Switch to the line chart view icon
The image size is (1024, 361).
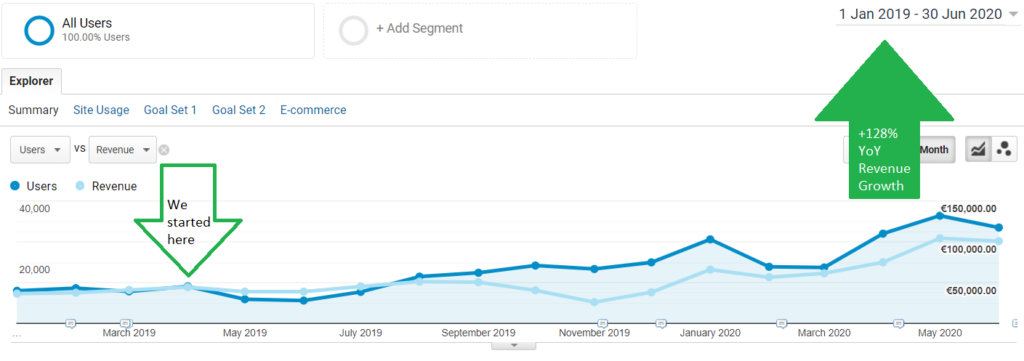[978, 149]
